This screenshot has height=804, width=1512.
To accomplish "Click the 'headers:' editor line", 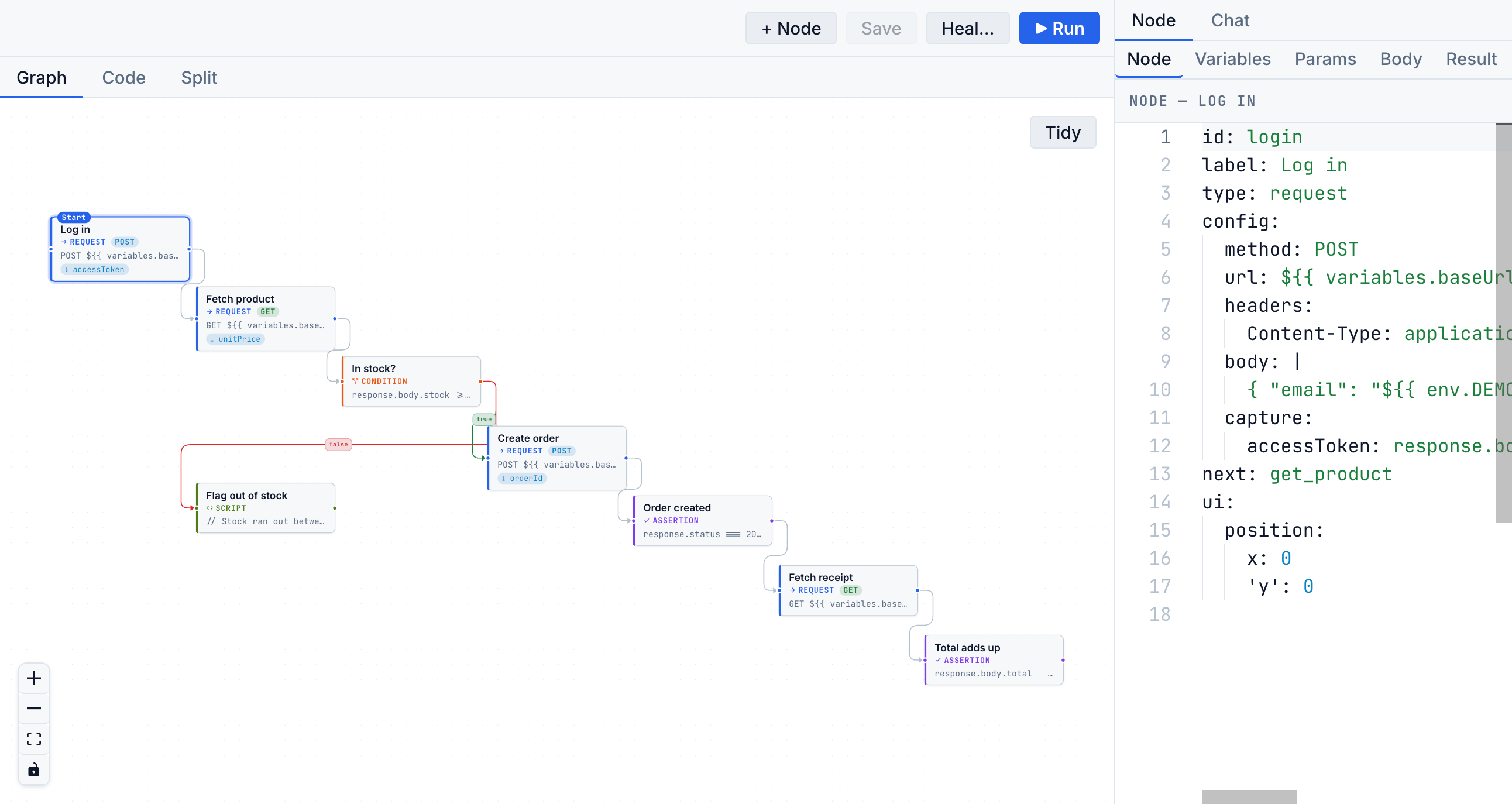I will 1268,305.
